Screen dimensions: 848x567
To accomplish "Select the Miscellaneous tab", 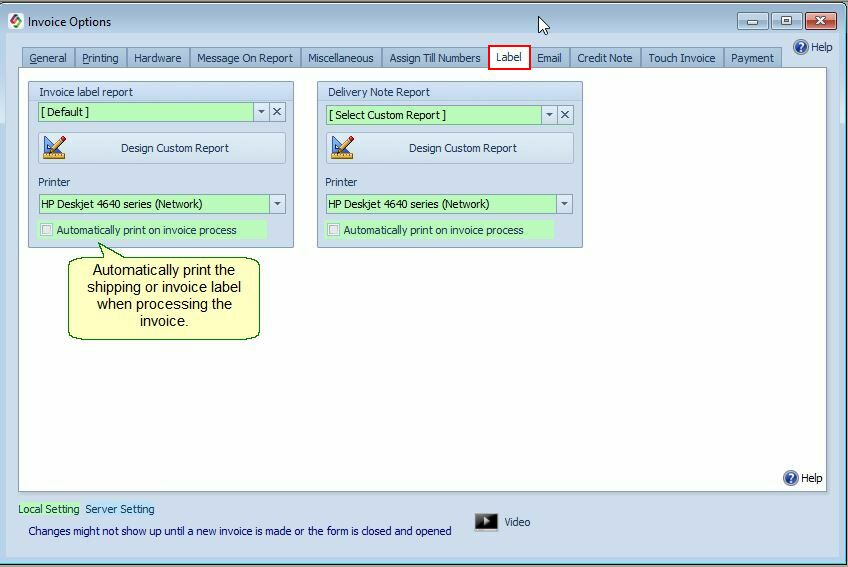I will pos(341,58).
